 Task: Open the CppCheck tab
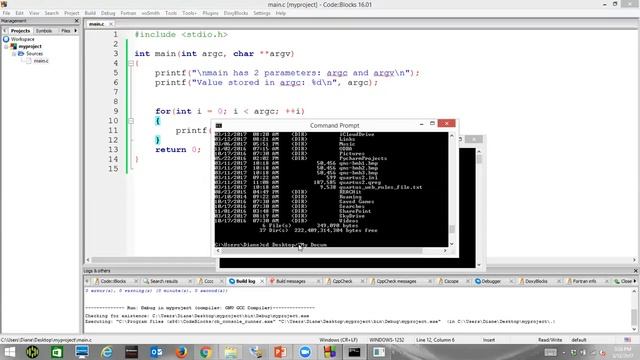(342, 281)
